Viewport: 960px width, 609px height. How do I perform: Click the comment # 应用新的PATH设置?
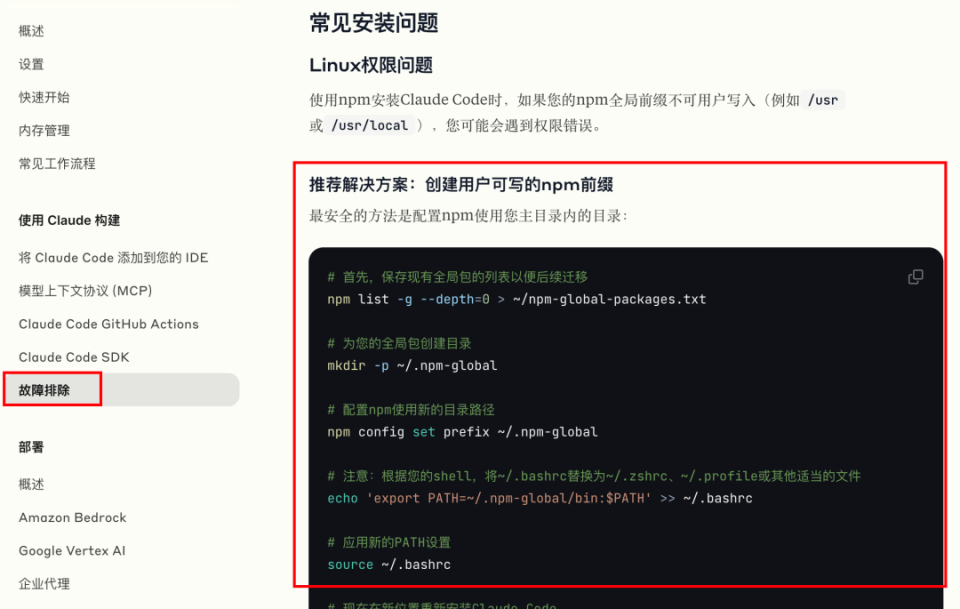(389, 542)
